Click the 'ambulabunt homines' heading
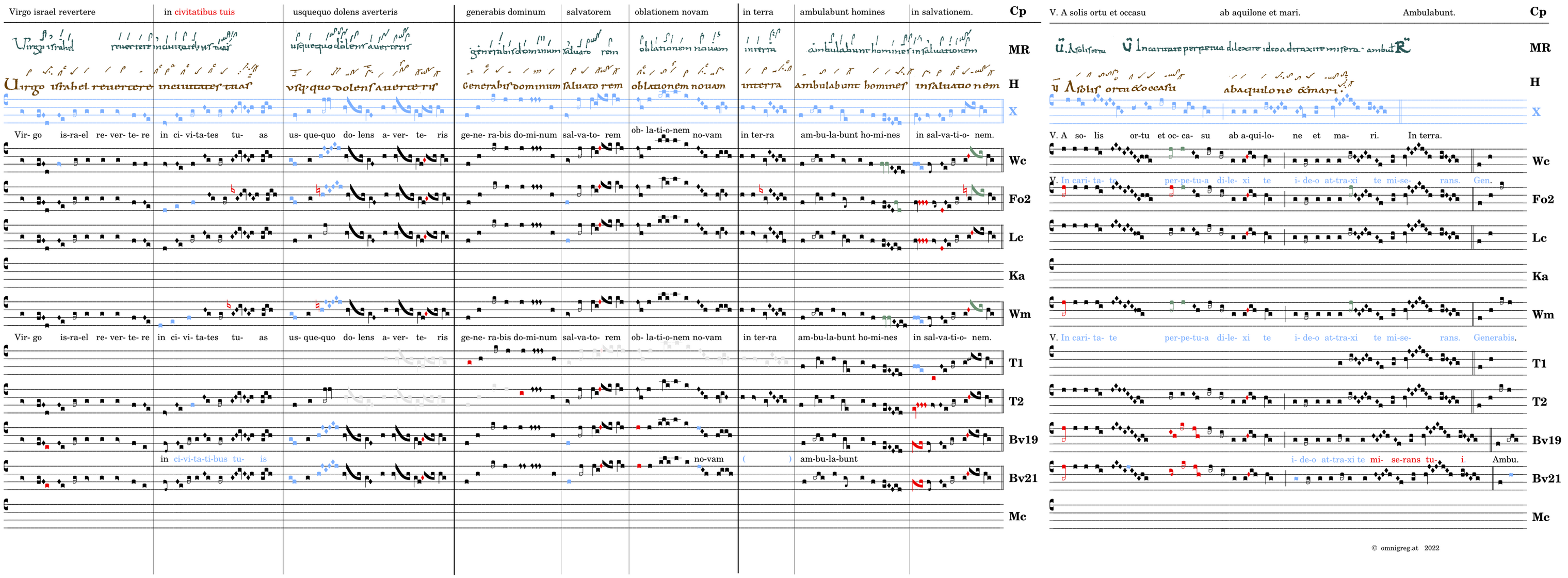 tap(842, 11)
